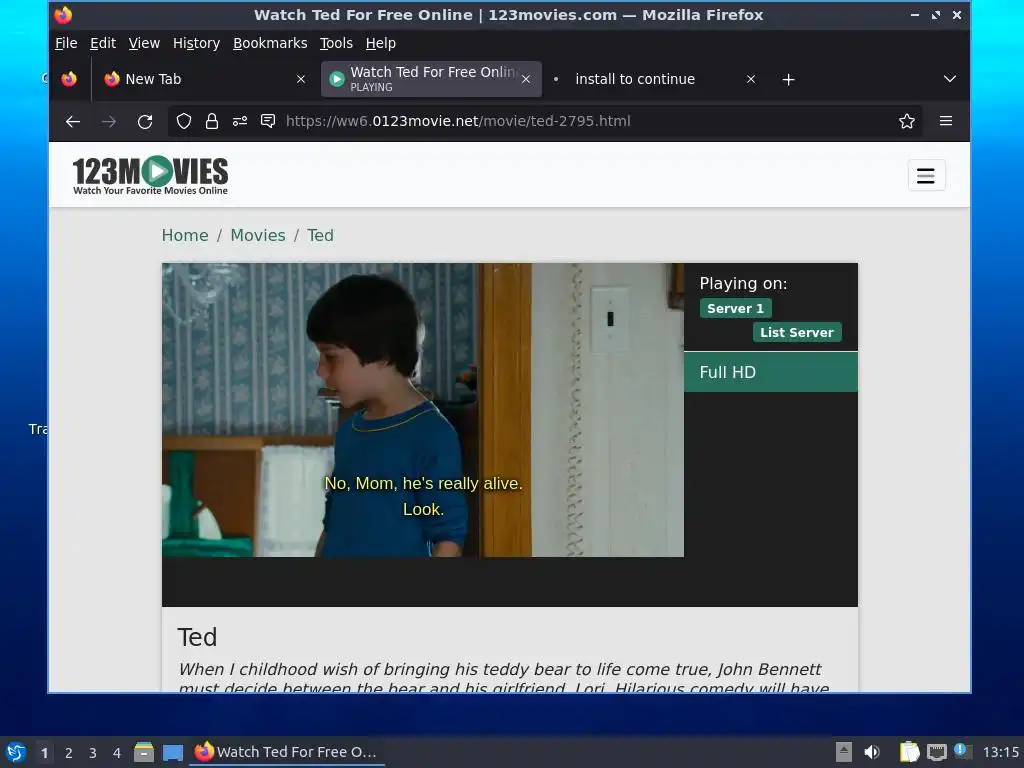Switch to virtual desktop 4

tap(117, 753)
